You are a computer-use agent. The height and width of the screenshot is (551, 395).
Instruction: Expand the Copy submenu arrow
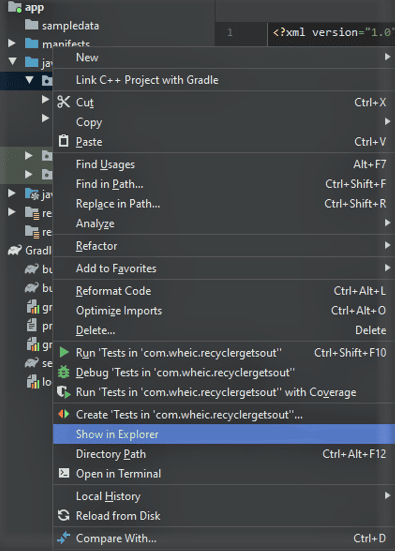(387, 122)
